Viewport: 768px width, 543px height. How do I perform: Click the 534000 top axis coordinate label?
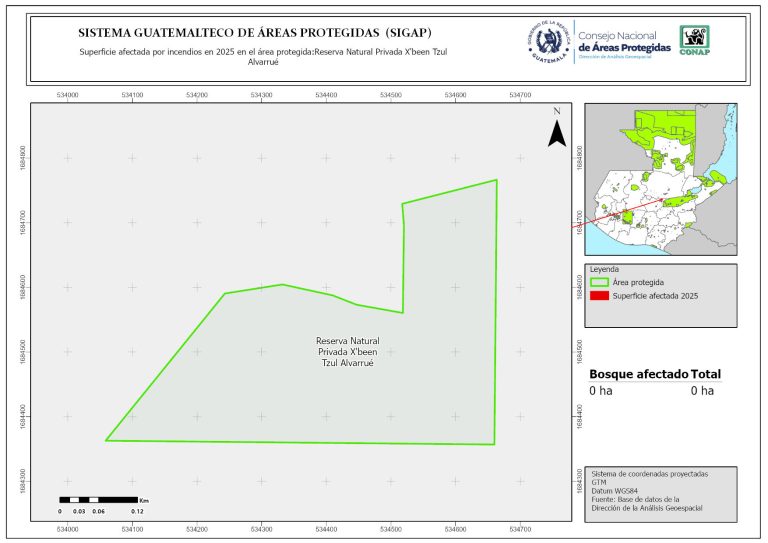click(68, 94)
